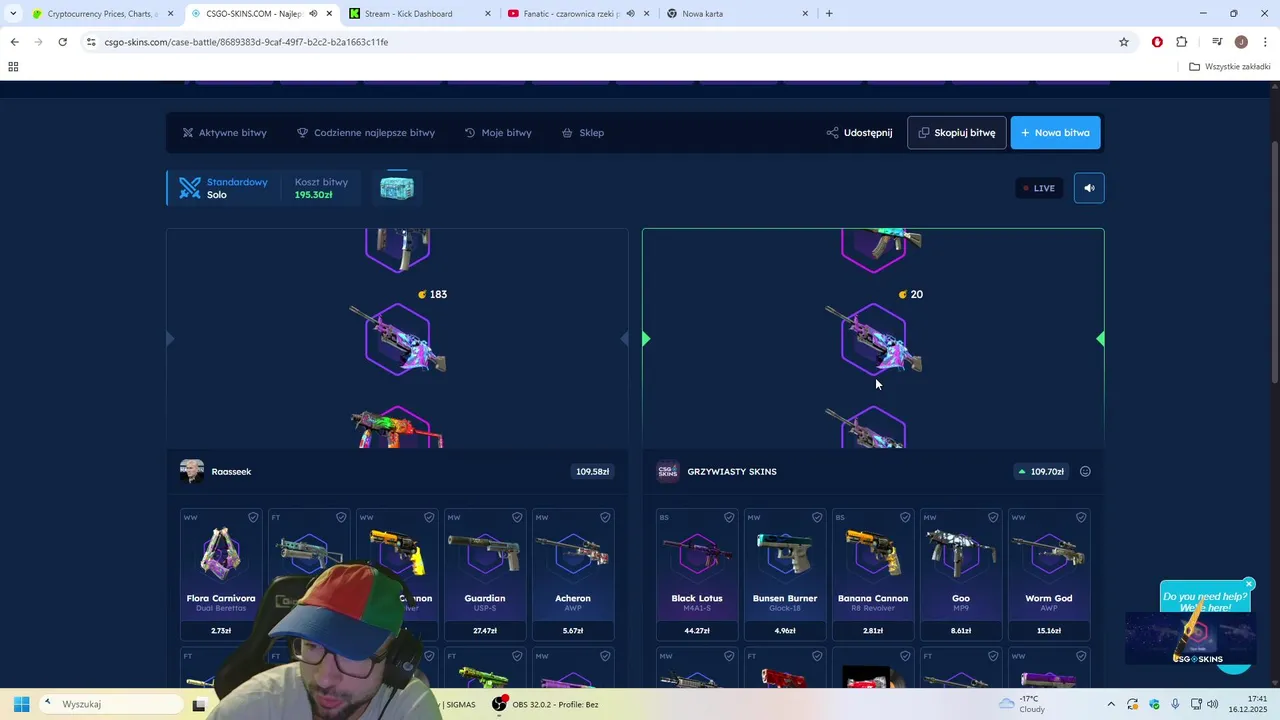Image resolution: width=1280 pixels, height=720 pixels.
Task: Bookmark this page with the star icon
Action: point(1124,42)
